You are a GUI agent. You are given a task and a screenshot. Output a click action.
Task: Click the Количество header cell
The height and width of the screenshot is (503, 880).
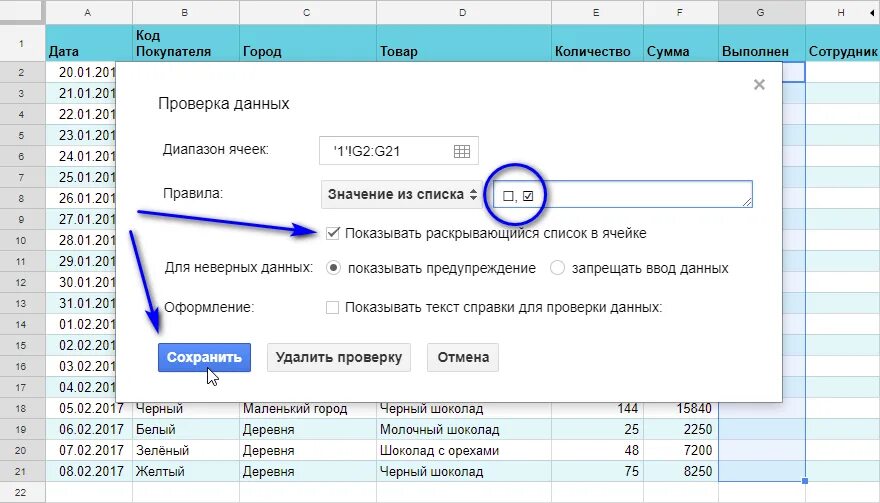[597, 43]
